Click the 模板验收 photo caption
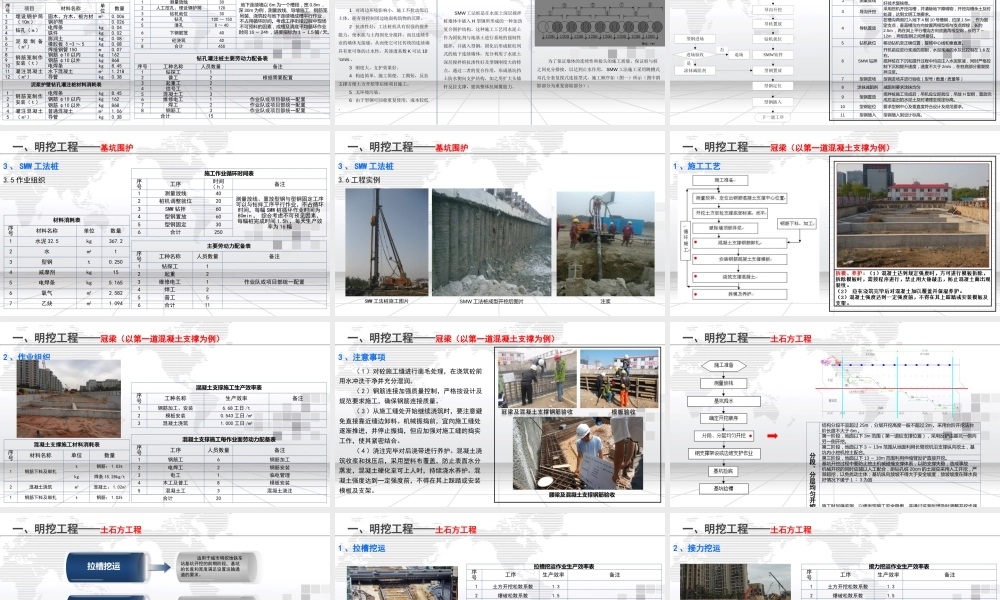 (x=623, y=412)
